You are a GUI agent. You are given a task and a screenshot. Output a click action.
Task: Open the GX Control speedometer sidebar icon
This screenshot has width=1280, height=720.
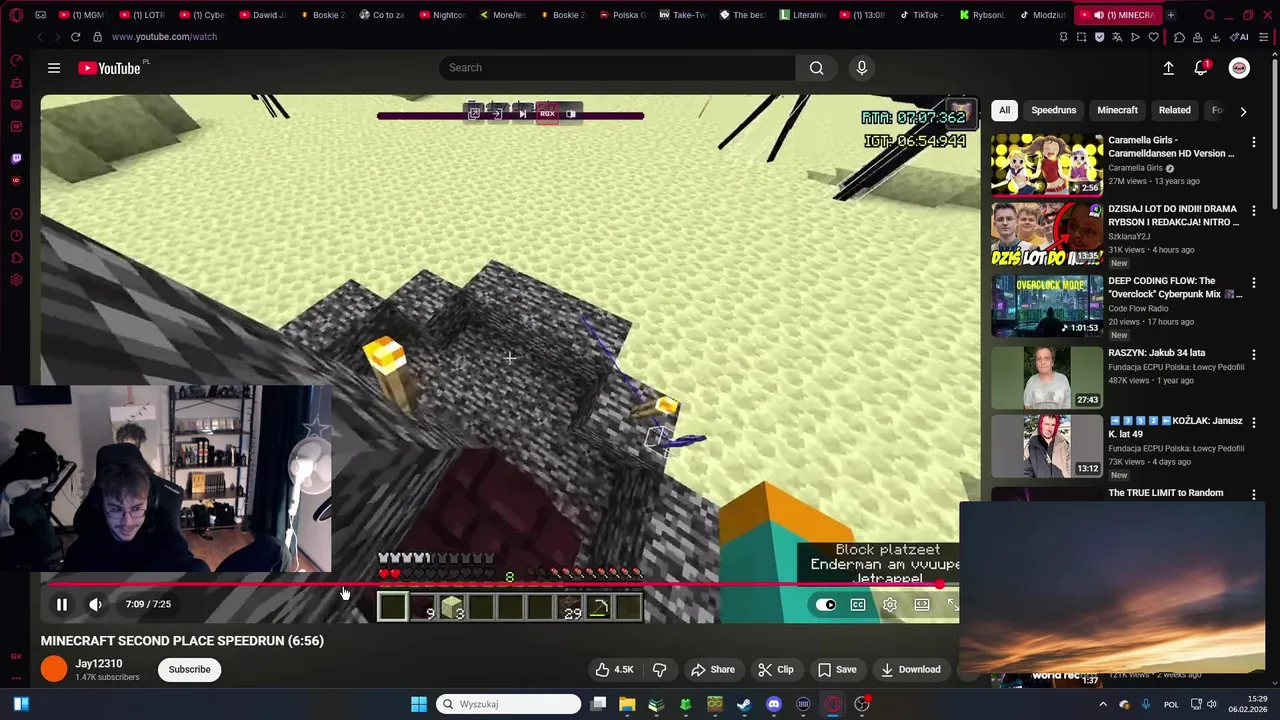pyautogui.click(x=16, y=61)
